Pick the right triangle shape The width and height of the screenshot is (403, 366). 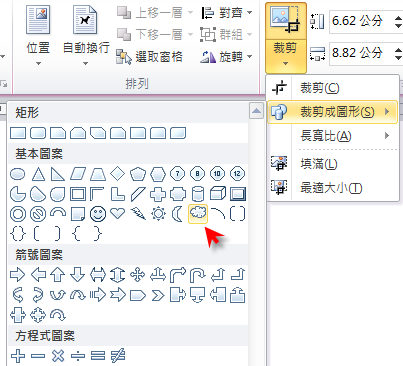[58, 174]
